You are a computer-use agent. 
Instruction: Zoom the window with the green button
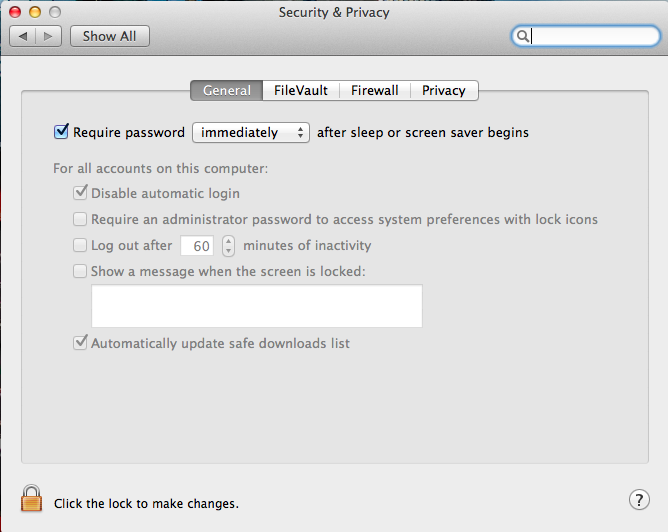[54, 12]
